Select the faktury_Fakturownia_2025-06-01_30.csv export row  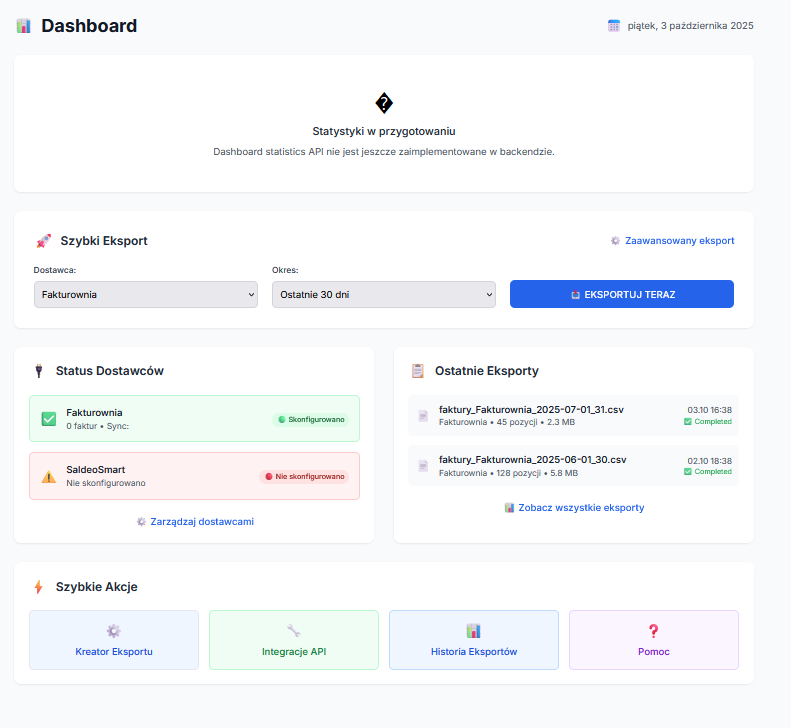tap(573, 466)
